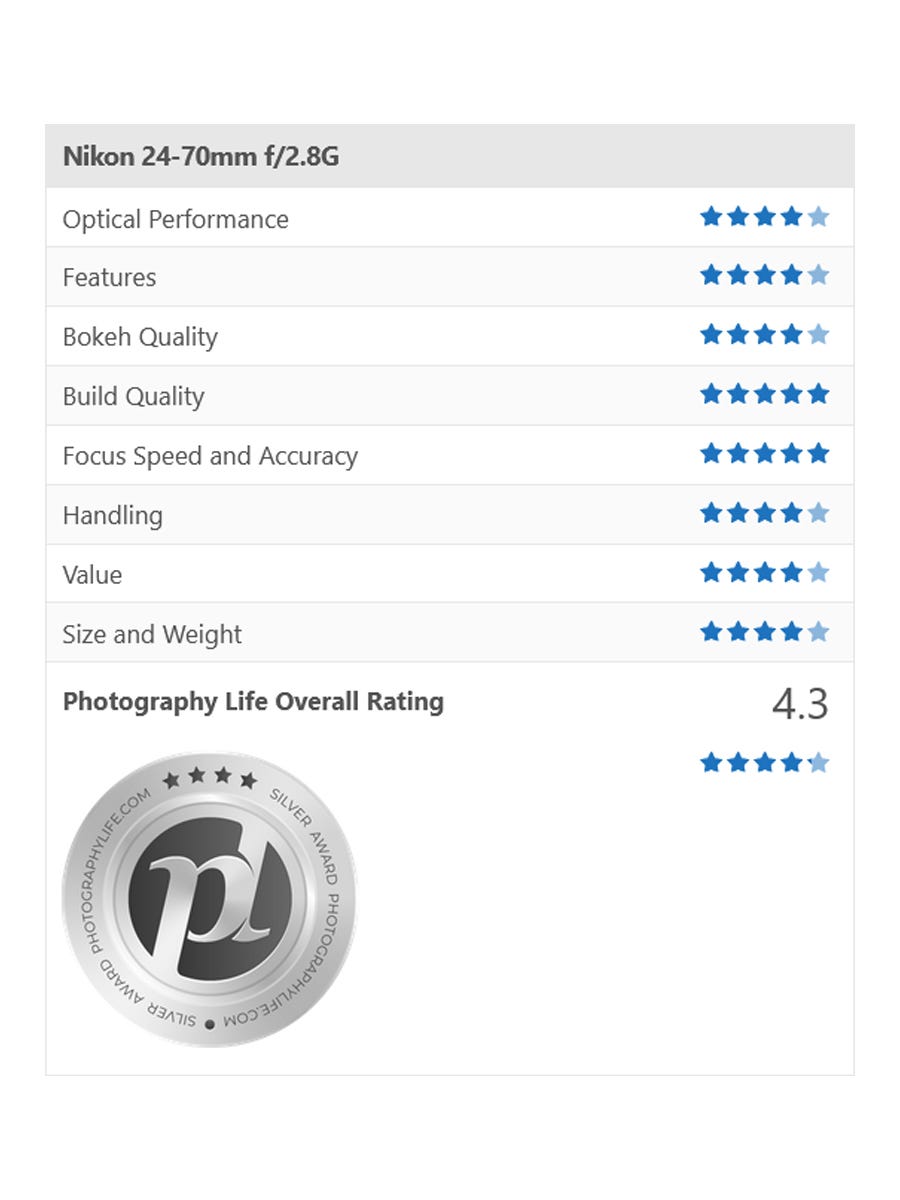
Task: Click the overall rating stars below 4.3
Action: tap(764, 764)
